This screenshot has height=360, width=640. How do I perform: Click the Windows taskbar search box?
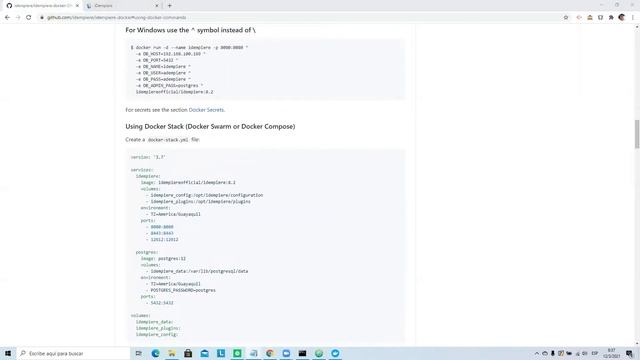[x=73, y=353]
